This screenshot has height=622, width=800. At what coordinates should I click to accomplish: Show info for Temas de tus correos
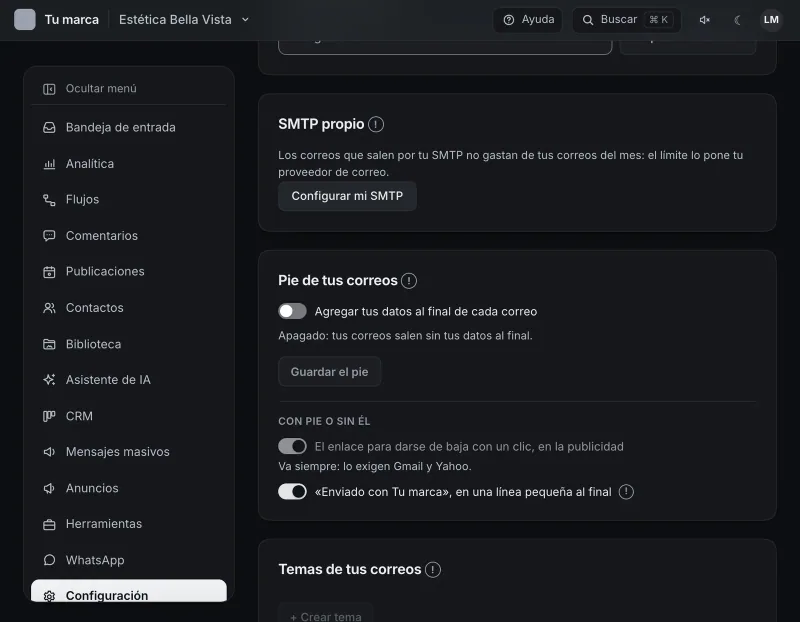(433, 569)
